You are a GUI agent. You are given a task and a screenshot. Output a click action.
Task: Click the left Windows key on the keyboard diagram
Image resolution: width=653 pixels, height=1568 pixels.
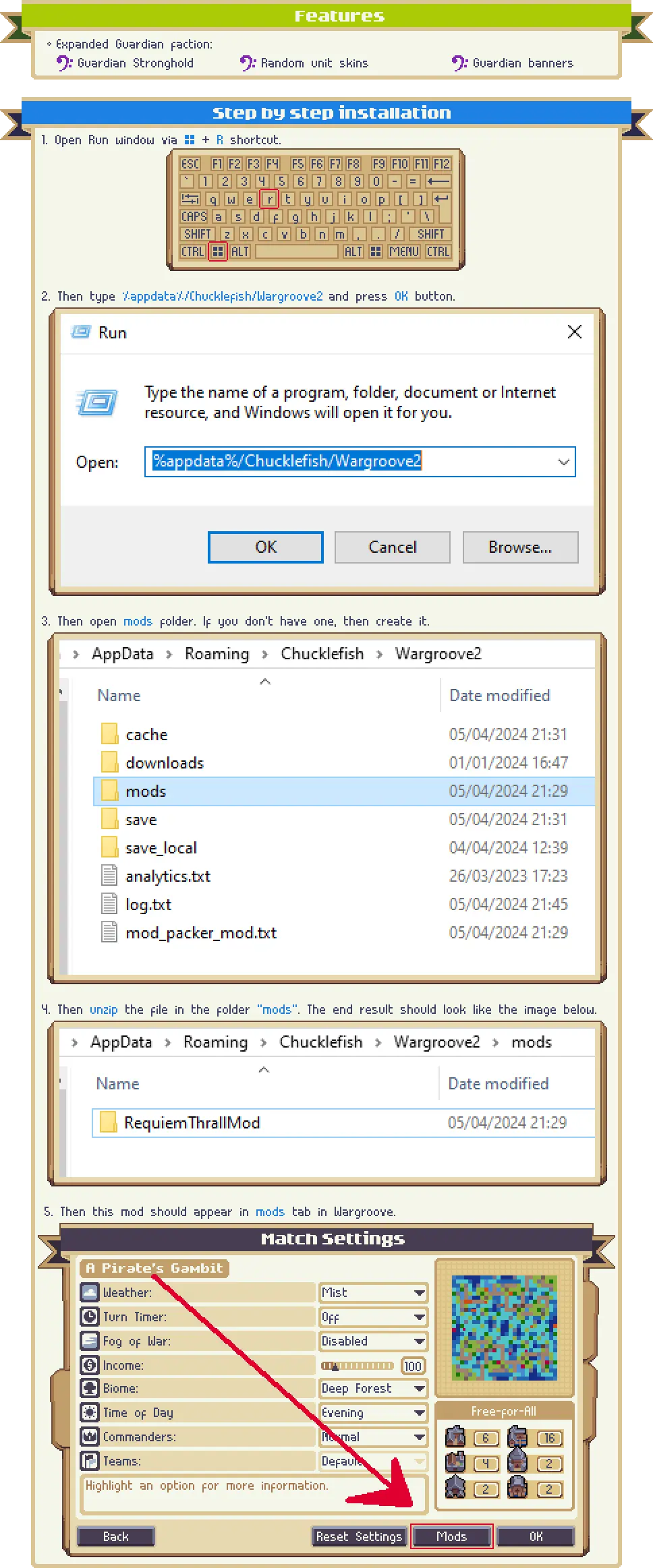pyautogui.click(x=217, y=251)
